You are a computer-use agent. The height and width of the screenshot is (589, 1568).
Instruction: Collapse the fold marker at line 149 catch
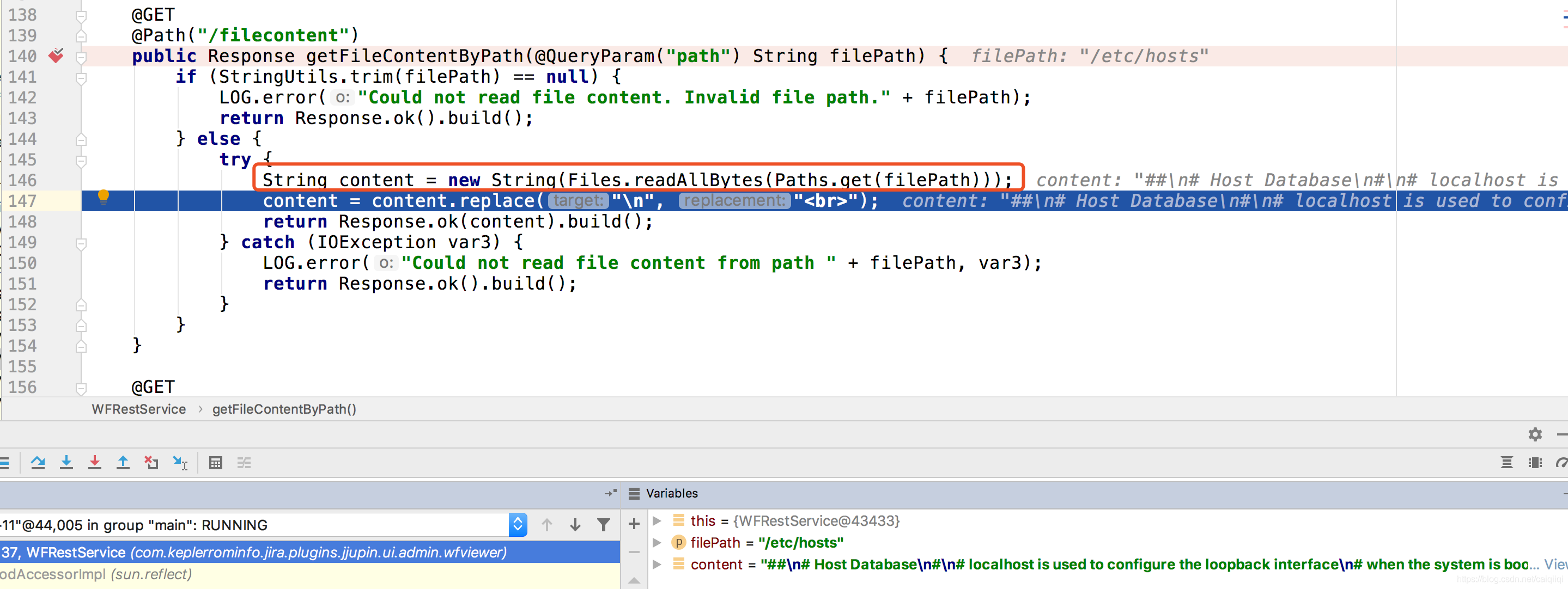[x=81, y=243]
